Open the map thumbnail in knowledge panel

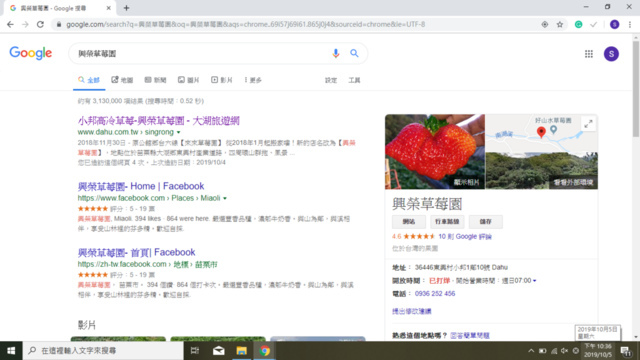(x=542, y=133)
